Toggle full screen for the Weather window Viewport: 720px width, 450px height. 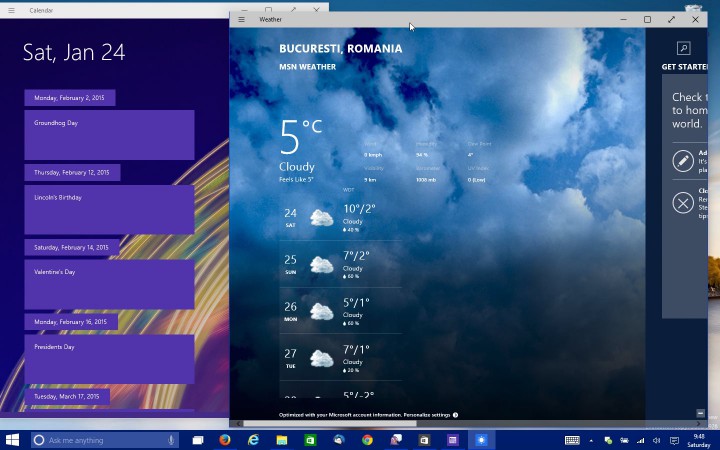coord(671,19)
